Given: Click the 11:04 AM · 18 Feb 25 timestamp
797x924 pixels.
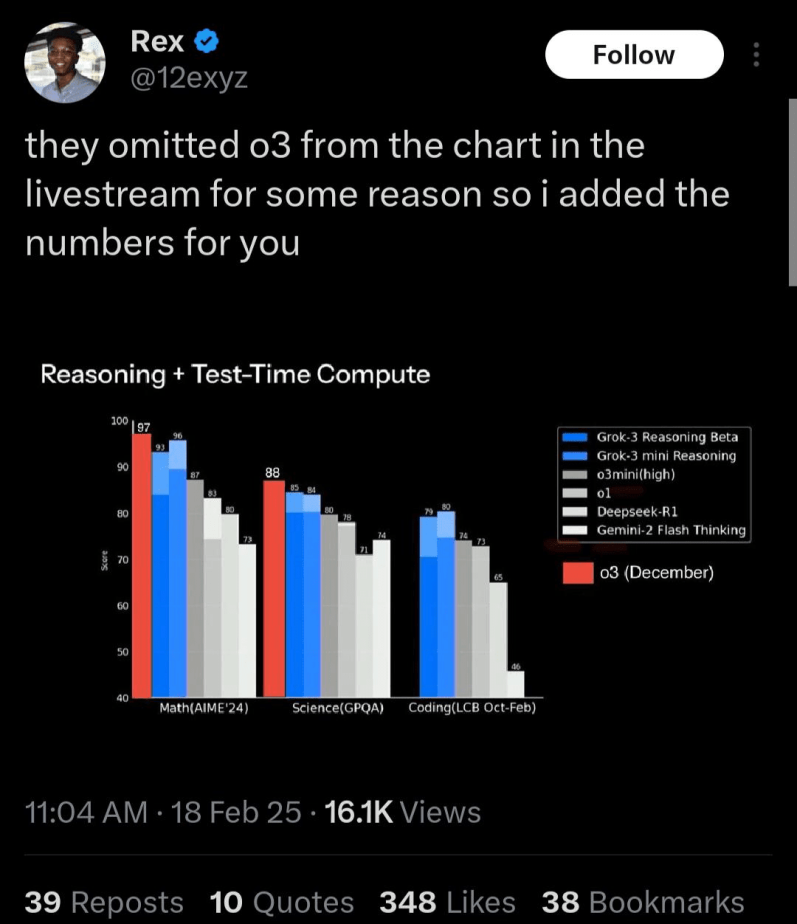Looking at the screenshot, I should [162, 812].
